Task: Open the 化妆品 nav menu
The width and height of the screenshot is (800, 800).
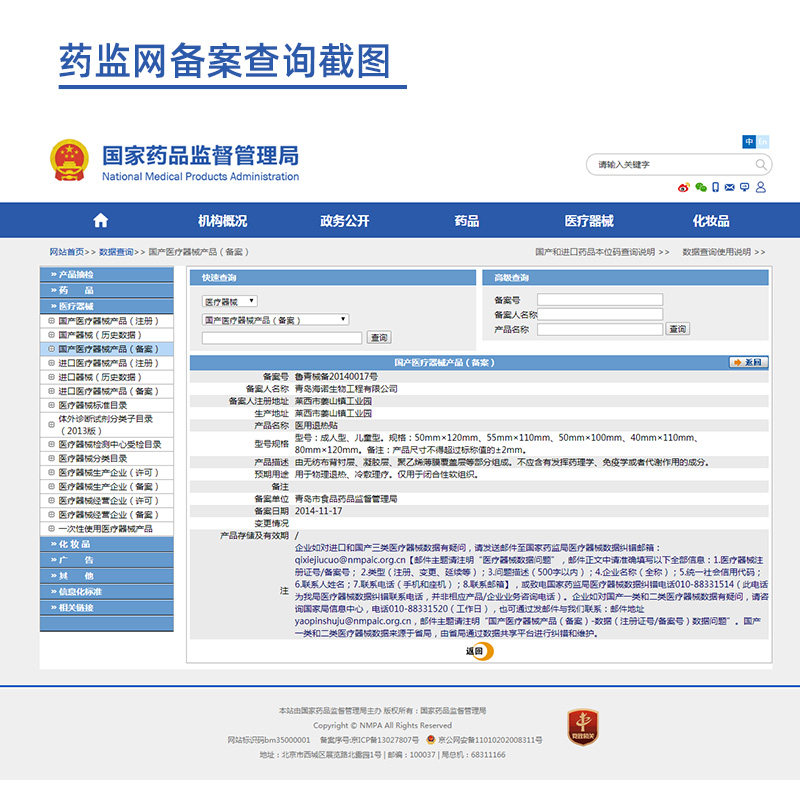Action: [x=711, y=220]
